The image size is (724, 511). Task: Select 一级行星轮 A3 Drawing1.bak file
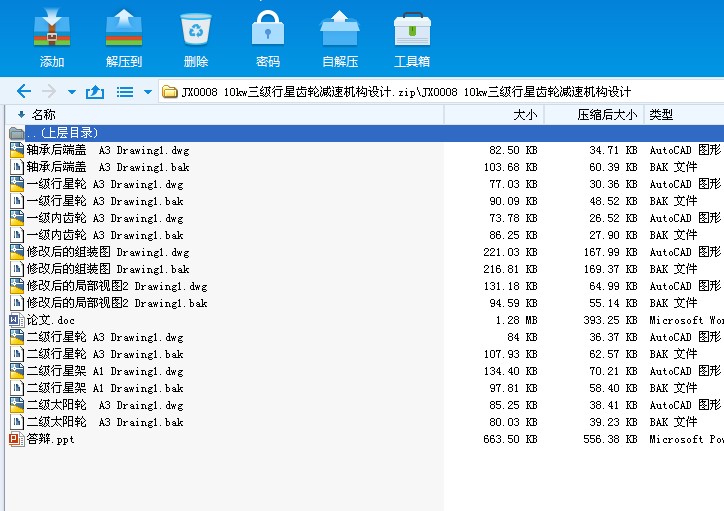[105, 201]
